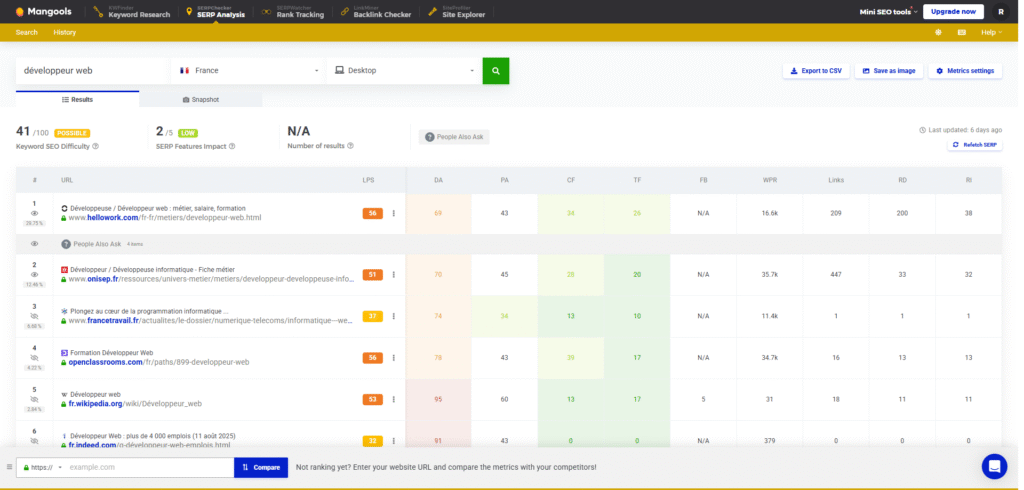This screenshot has width=1024, height=490.
Task: Open KWFinder Keyword Research tool
Action: (131, 11)
